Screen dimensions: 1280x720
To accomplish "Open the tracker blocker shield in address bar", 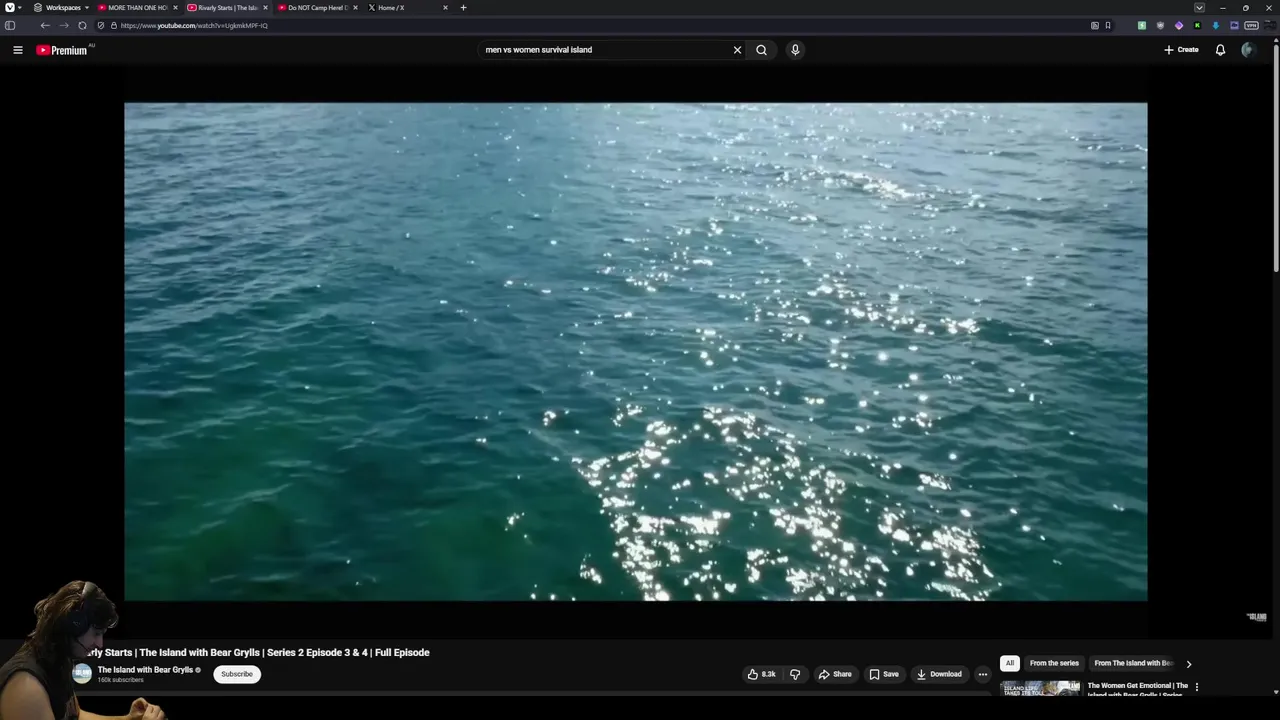I will [101, 26].
